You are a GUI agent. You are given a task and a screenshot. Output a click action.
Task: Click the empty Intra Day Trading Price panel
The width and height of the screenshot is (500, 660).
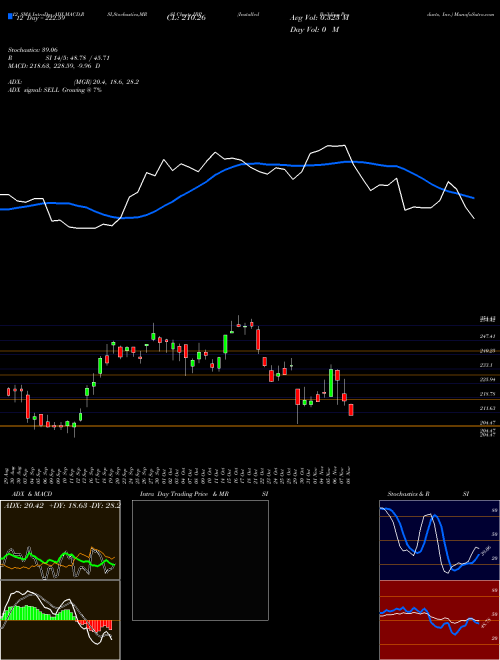pyautogui.click(x=200, y=560)
